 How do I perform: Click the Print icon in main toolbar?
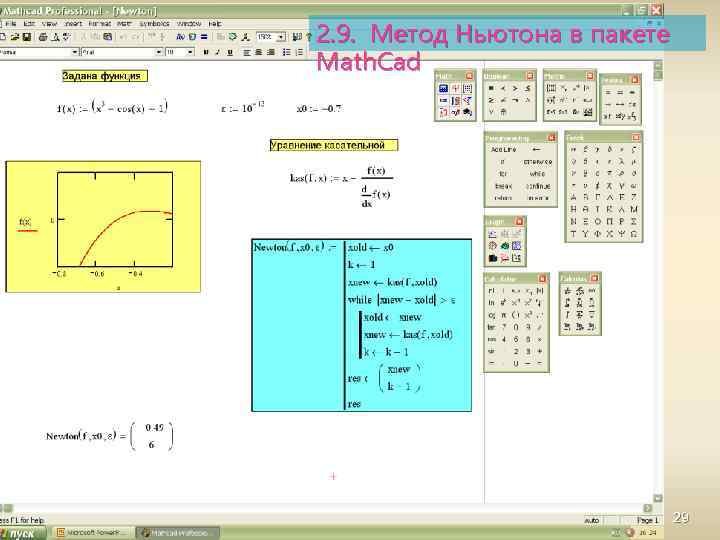pyautogui.click(x=43, y=37)
